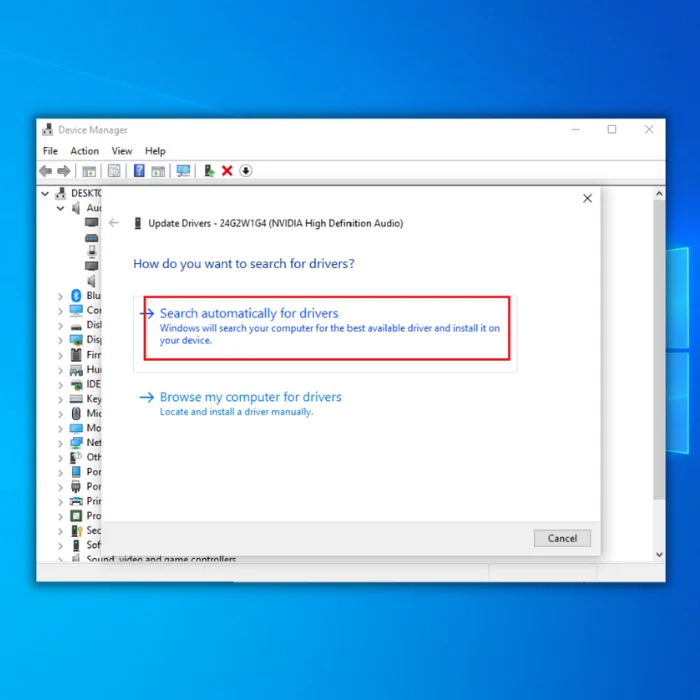
Task: Click the scan for hardware changes icon
Action: pos(183,171)
